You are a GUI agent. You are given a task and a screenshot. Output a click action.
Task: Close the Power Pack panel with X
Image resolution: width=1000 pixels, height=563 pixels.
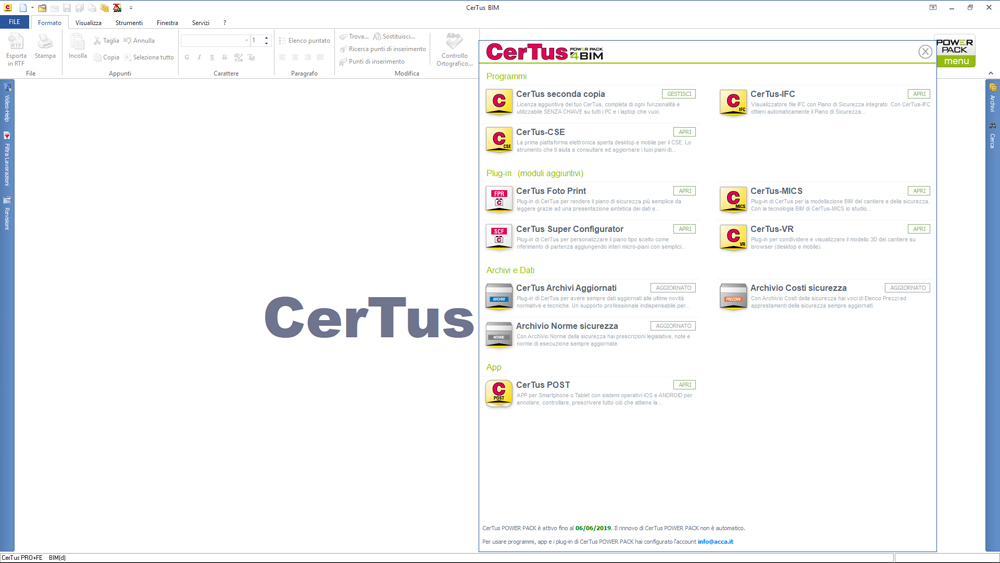click(x=925, y=52)
